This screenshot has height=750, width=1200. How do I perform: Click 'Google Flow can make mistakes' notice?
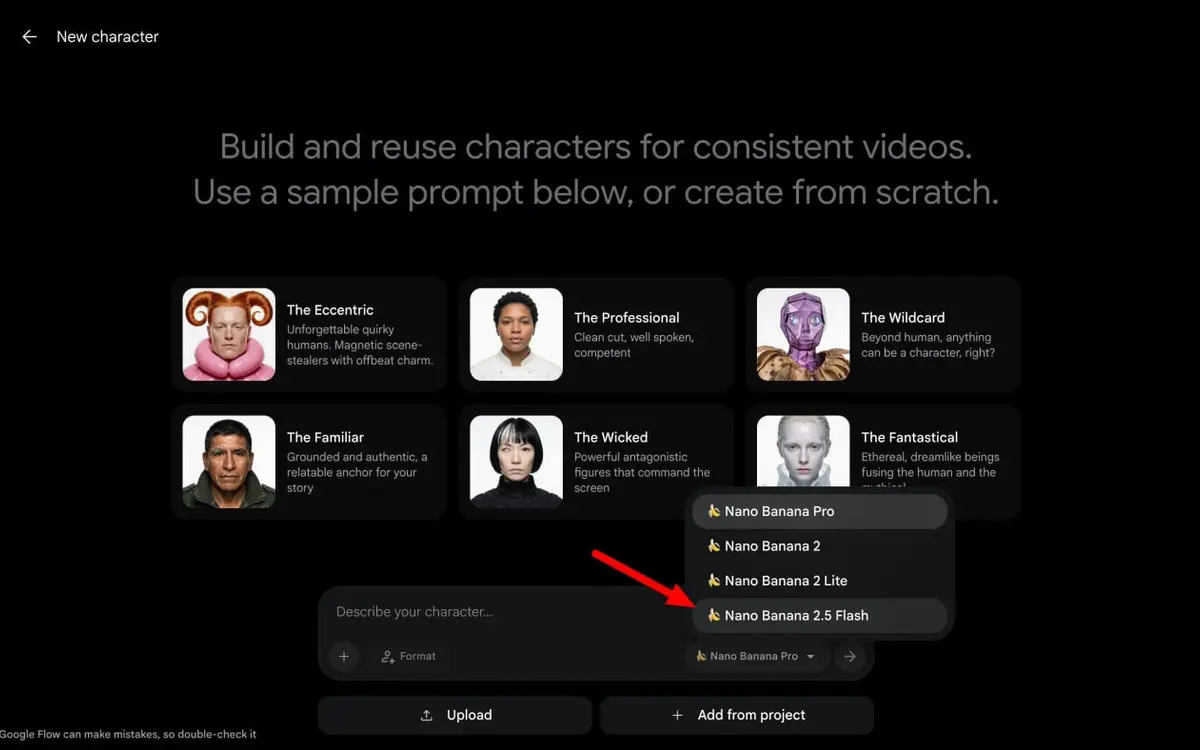click(128, 734)
